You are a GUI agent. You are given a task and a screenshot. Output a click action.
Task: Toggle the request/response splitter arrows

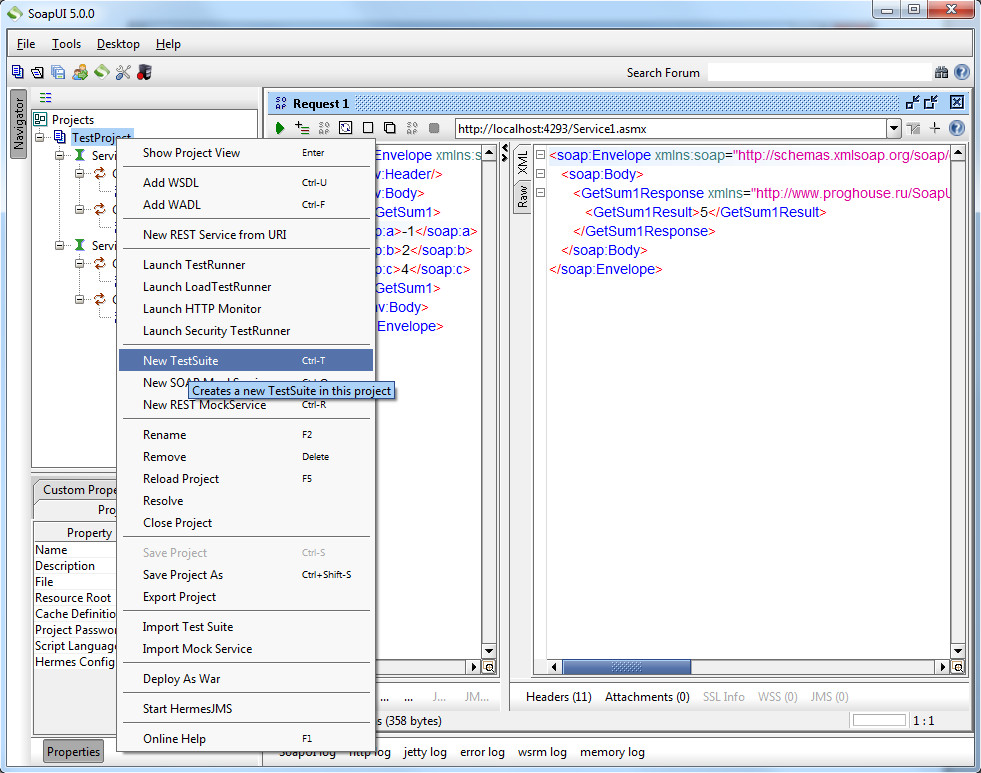[x=505, y=154]
